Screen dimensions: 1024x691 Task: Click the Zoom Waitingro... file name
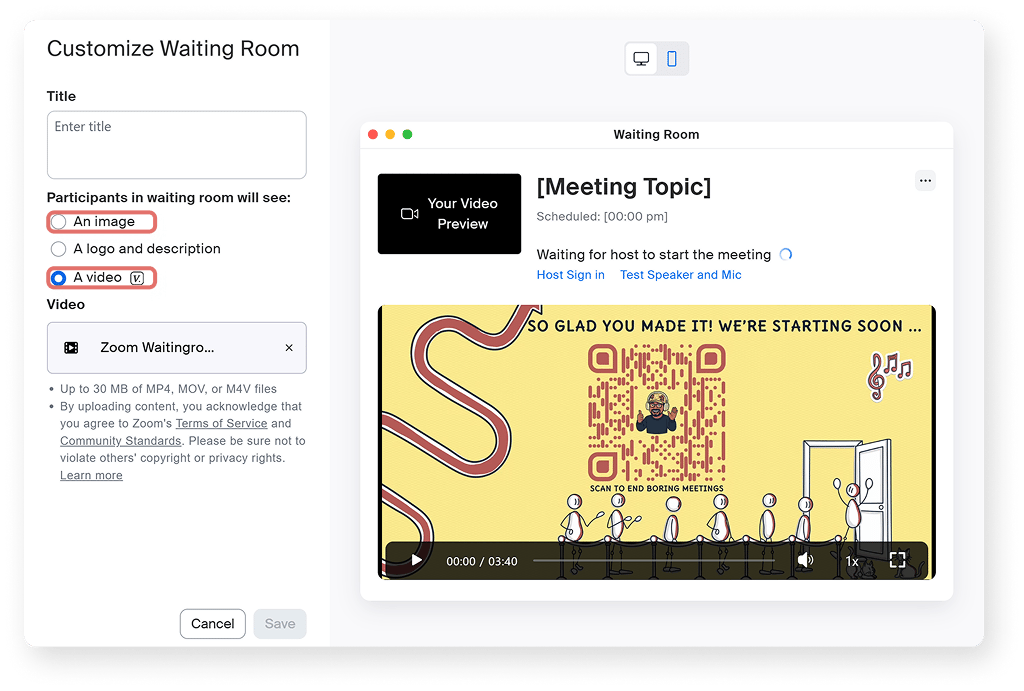pos(157,347)
